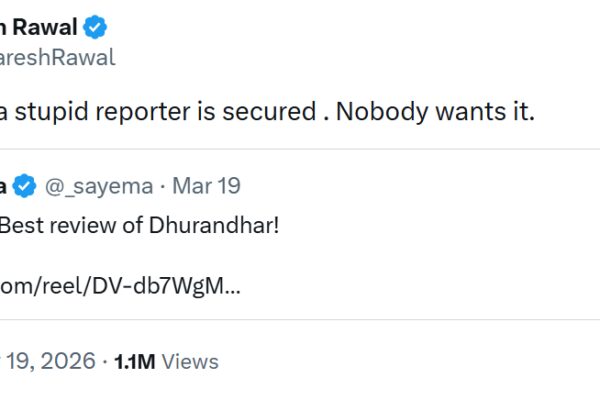Click the quoted author's @_sayema handle
Screen dimensions: 600x400
pyautogui.click(x=98, y=186)
